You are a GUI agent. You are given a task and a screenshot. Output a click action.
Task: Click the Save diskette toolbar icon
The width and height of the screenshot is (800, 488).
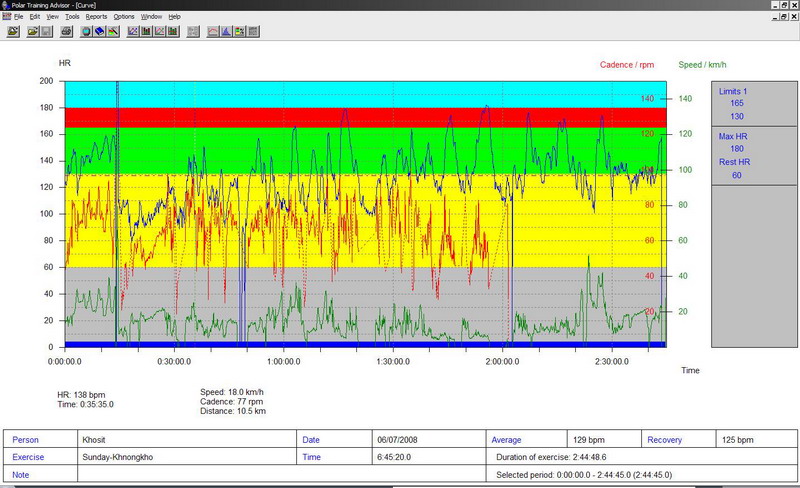click(x=46, y=31)
